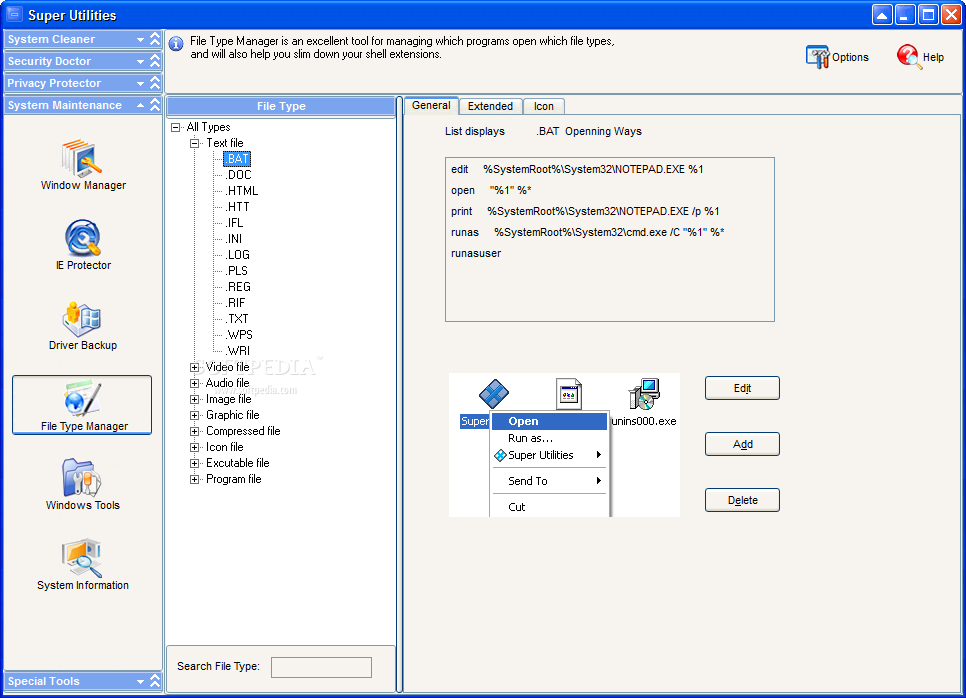The height and width of the screenshot is (698, 966).
Task: Open the Window Manager tool icon
Action: (83, 158)
